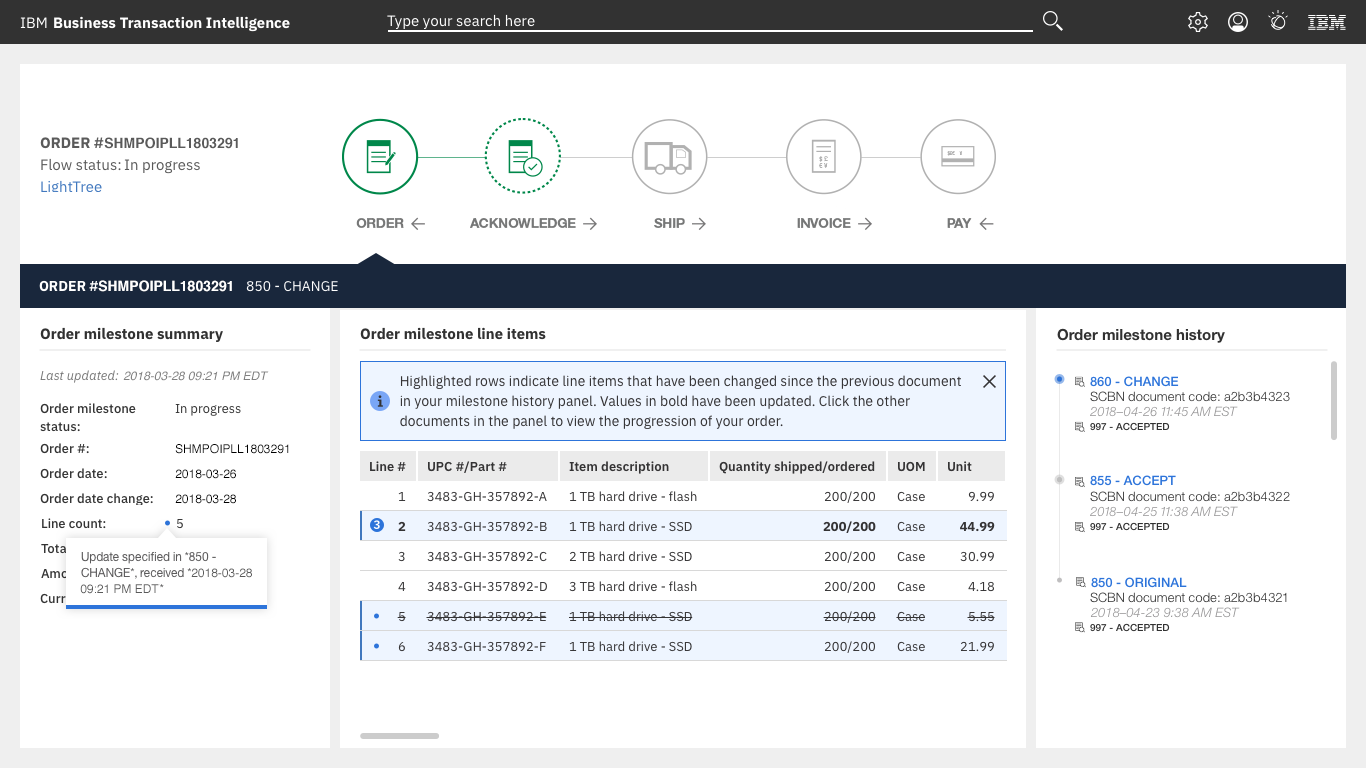The height and width of the screenshot is (768, 1366).
Task: Sort by Unit column header
Action: pyautogui.click(x=972, y=466)
